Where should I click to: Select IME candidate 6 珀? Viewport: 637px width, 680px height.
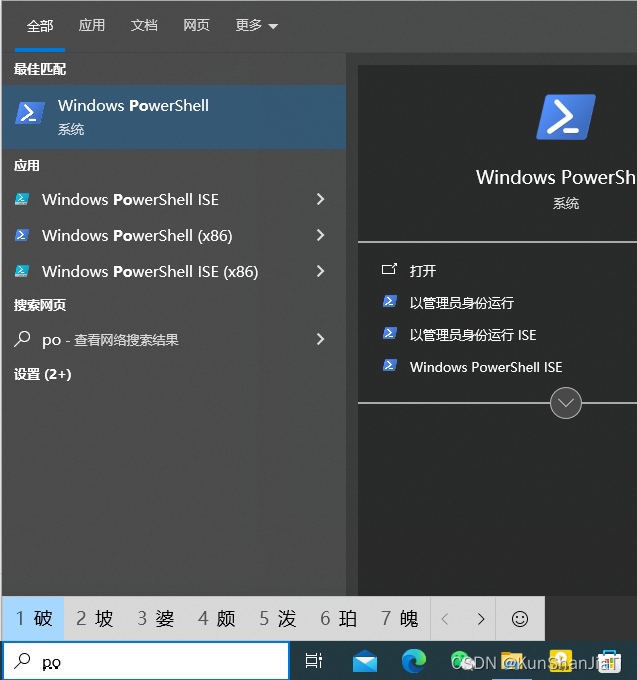pyautogui.click(x=338, y=618)
